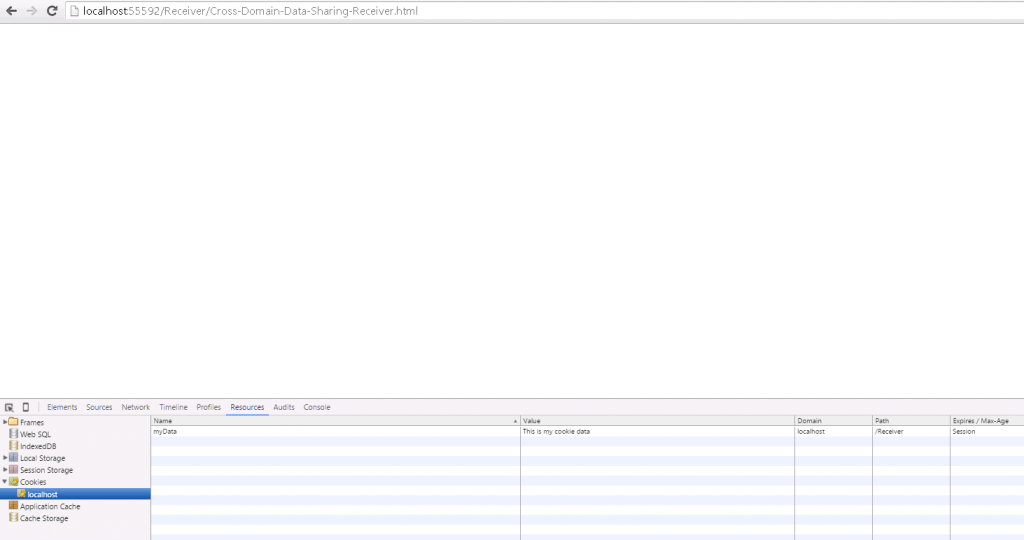1024x540 pixels.
Task: Click the Frames folder icon
Action: click(x=13, y=422)
